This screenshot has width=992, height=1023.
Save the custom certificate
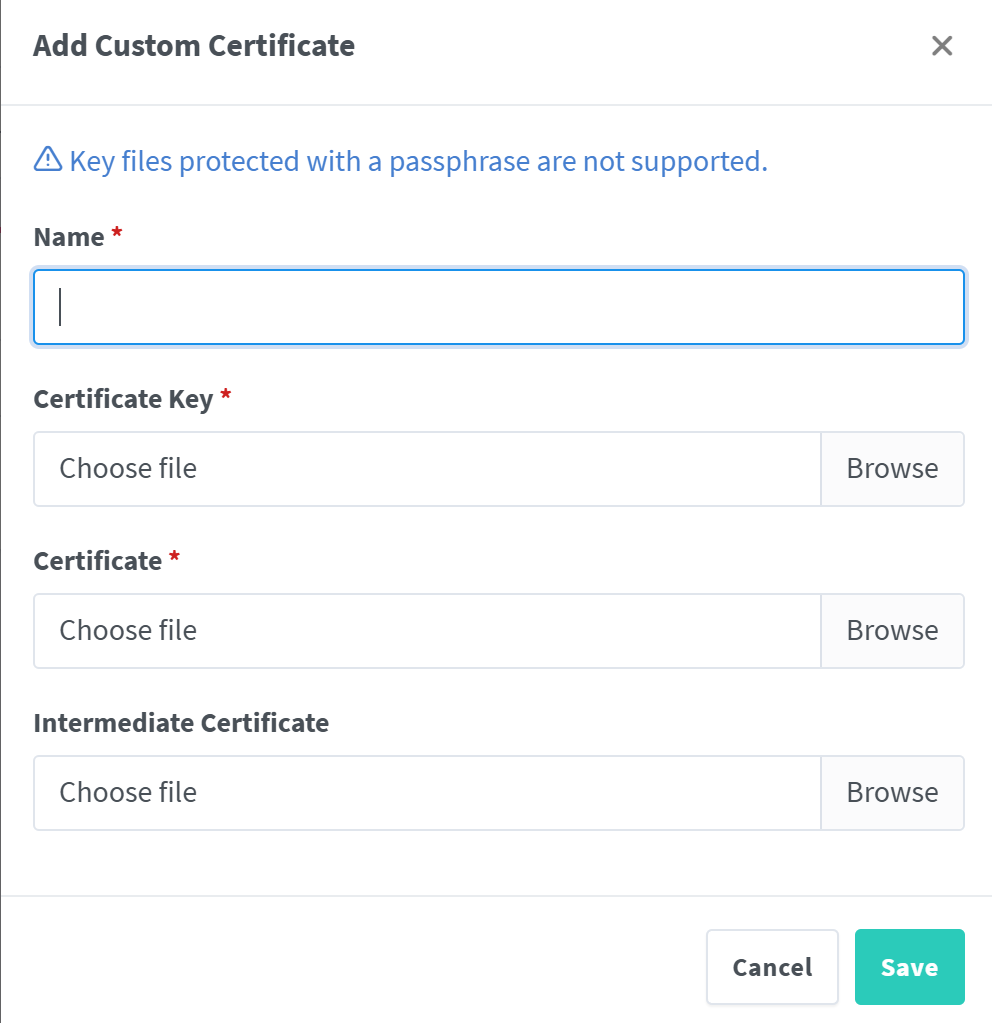click(910, 967)
